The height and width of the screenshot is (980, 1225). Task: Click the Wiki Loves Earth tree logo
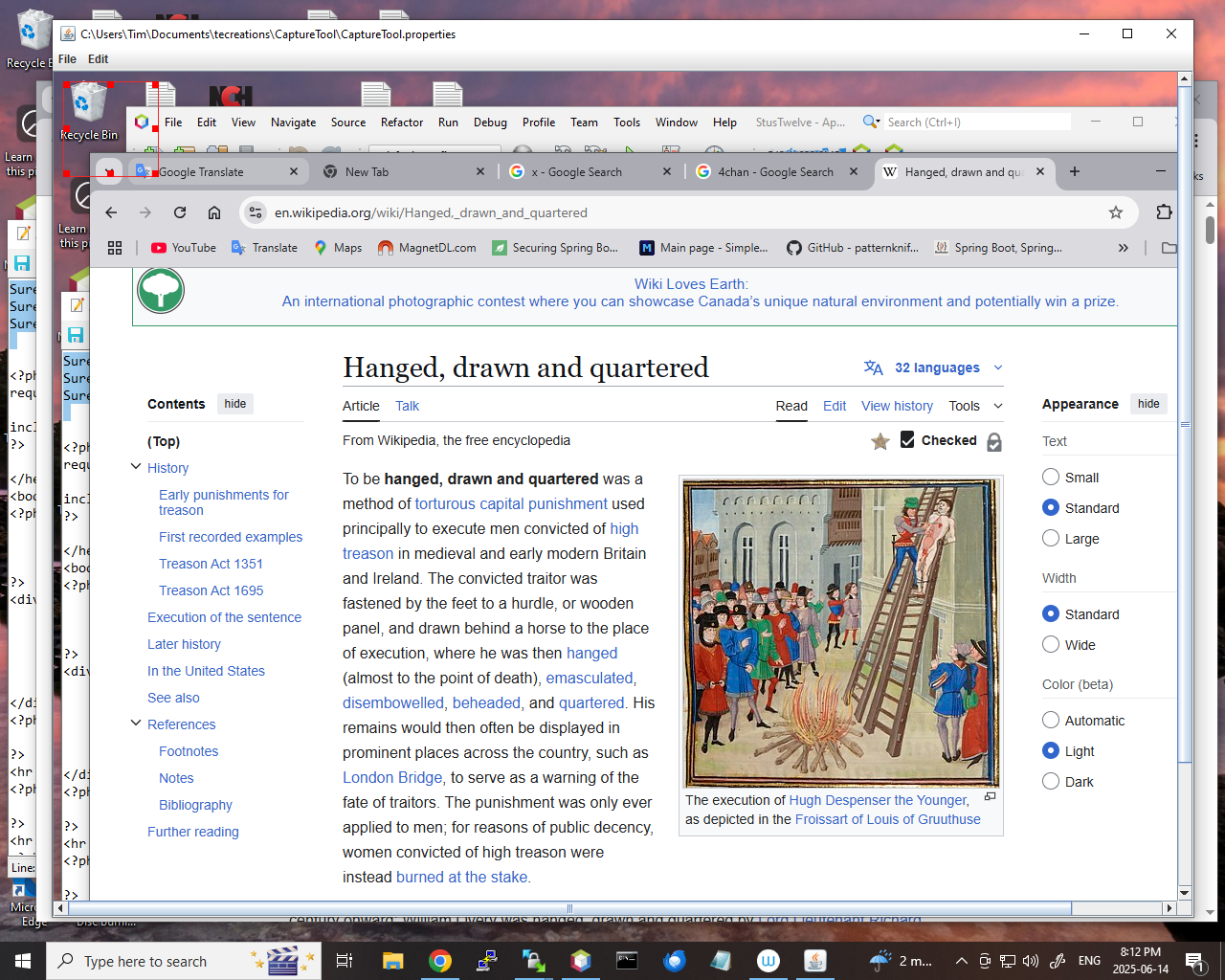pyautogui.click(x=161, y=290)
